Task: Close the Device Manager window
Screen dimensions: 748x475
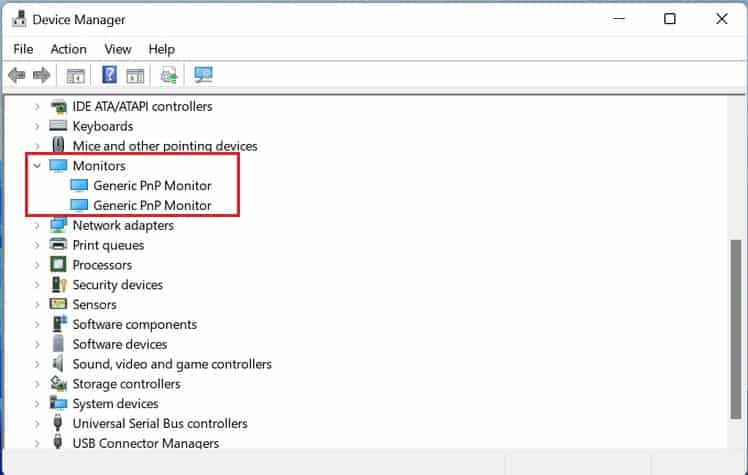Action: (722, 19)
